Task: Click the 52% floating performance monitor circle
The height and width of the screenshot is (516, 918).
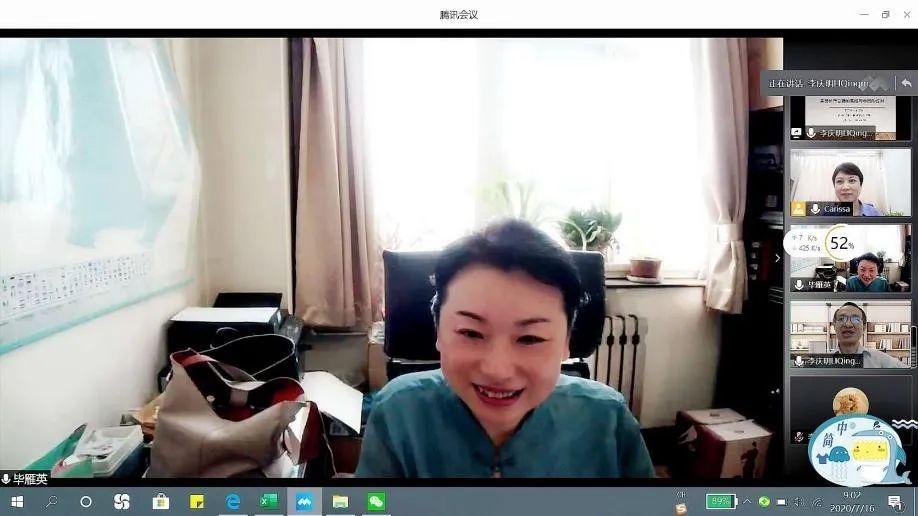Action: (x=840, y=243)
